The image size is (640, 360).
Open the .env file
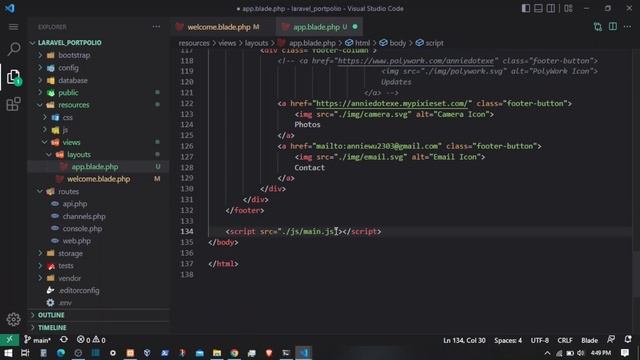64,303
